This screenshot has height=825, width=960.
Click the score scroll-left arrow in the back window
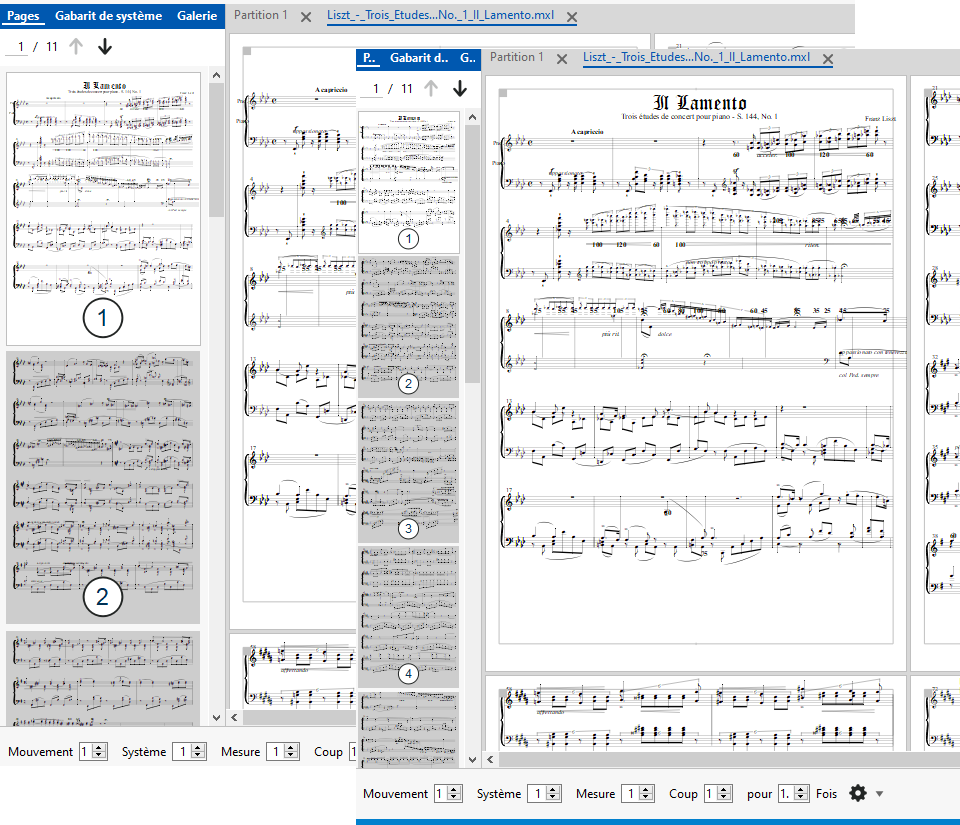pyautogui.click(x=234, y=717)
